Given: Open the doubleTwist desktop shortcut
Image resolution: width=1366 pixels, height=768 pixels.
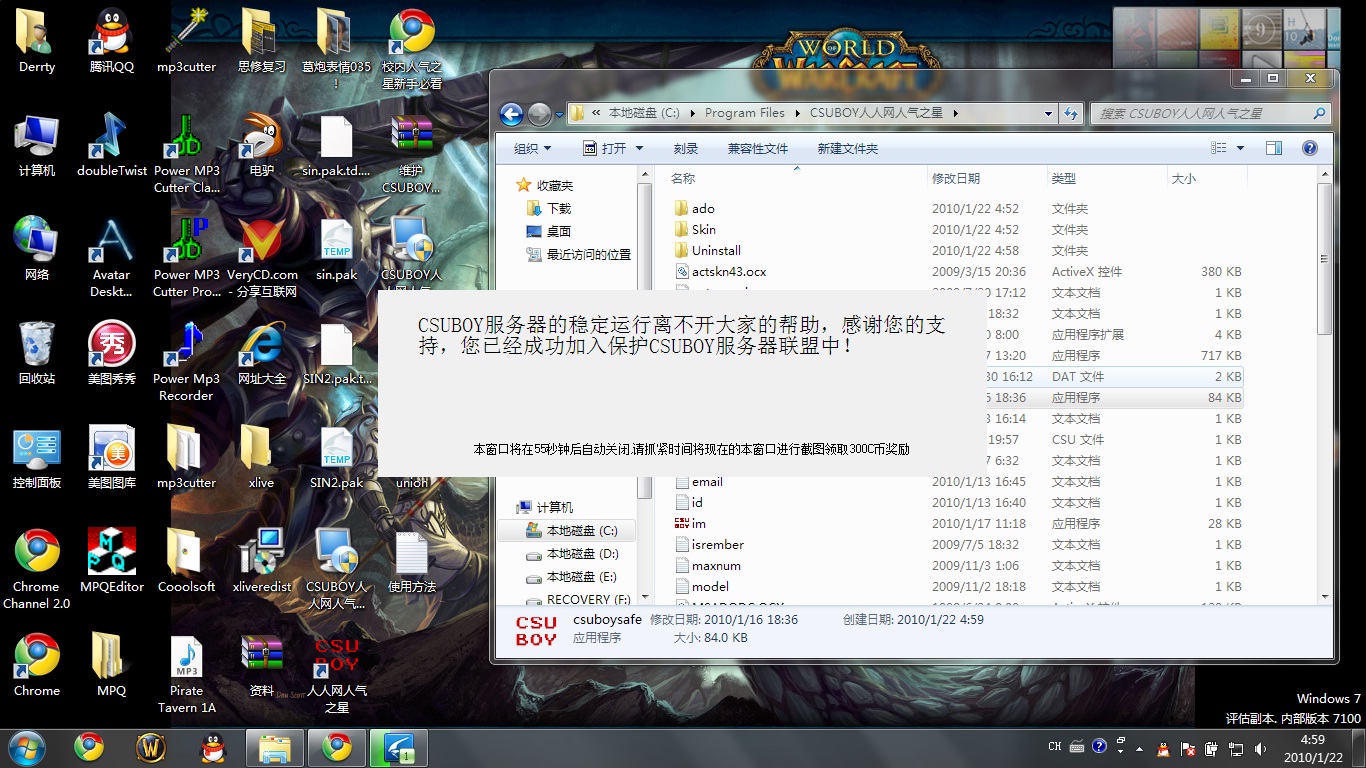Looking at the screenshot, I should [x=112, y=146].
